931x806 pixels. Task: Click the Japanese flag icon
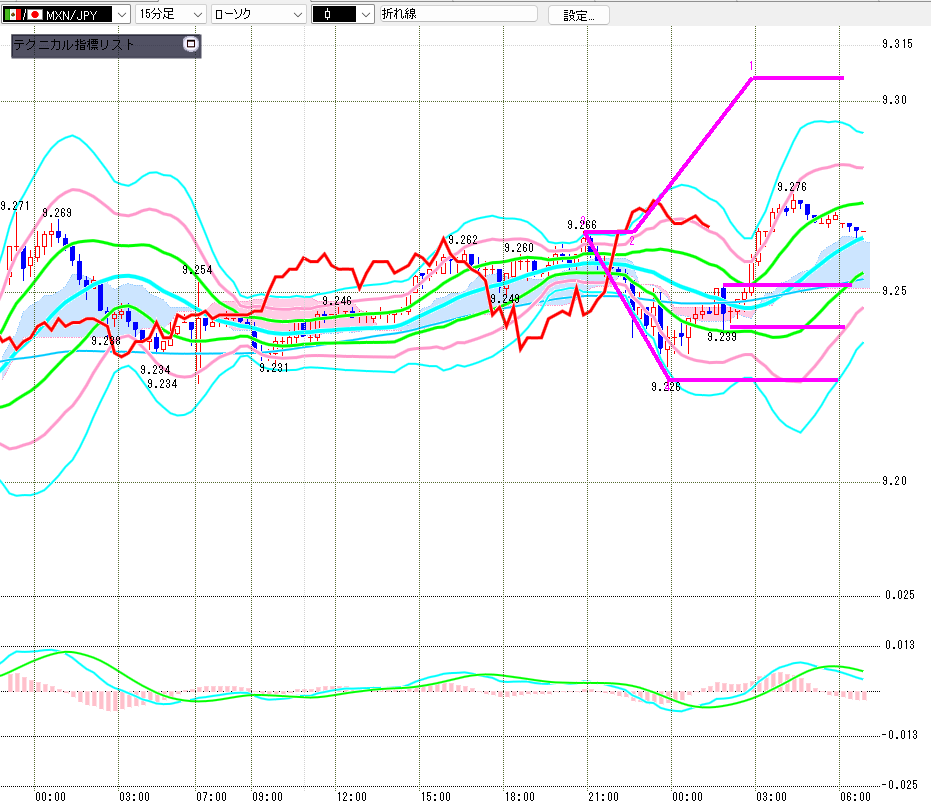point(34,15)
